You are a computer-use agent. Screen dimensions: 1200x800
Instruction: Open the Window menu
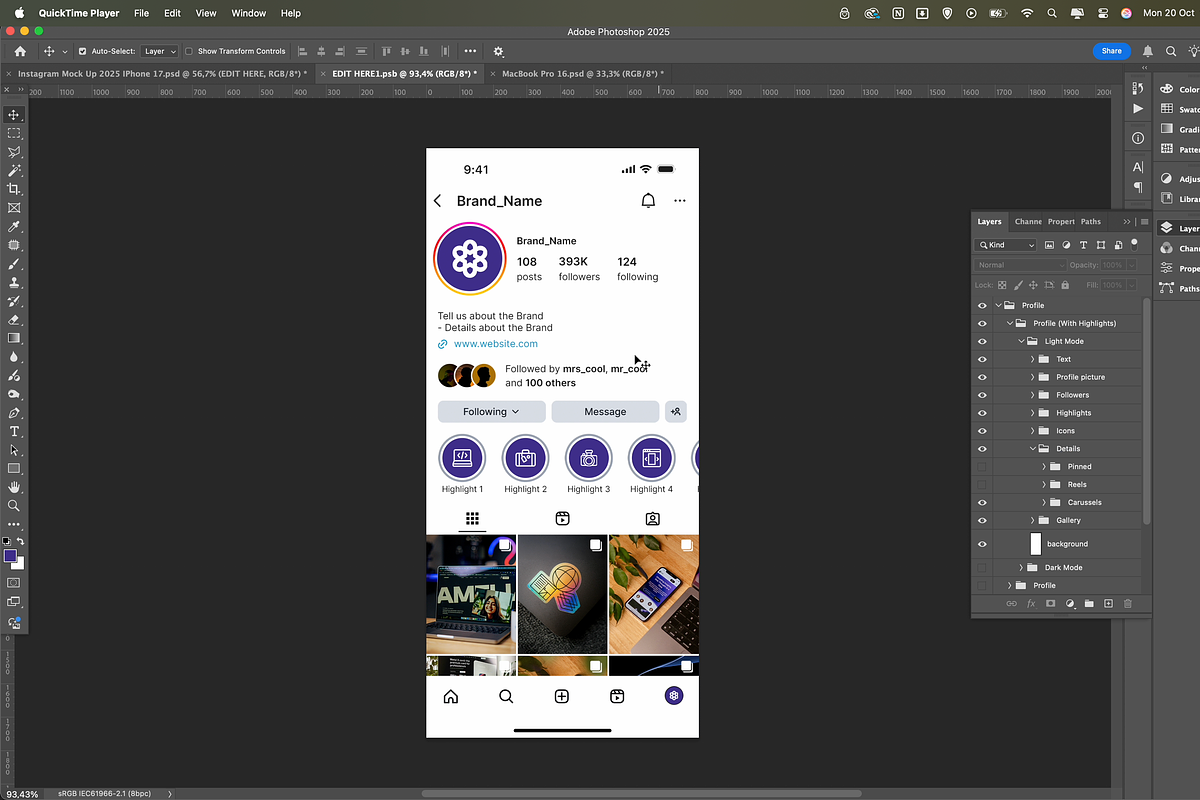click(249, 13)
